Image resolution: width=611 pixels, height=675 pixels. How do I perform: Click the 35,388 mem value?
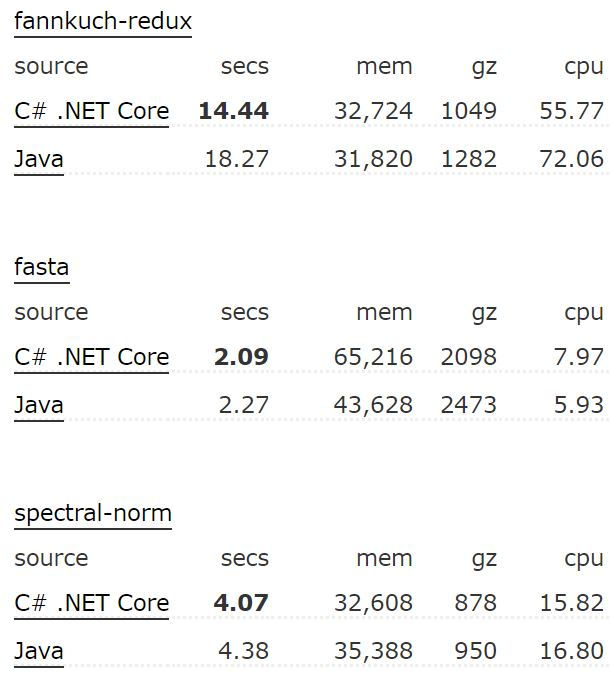coord(373,650)
